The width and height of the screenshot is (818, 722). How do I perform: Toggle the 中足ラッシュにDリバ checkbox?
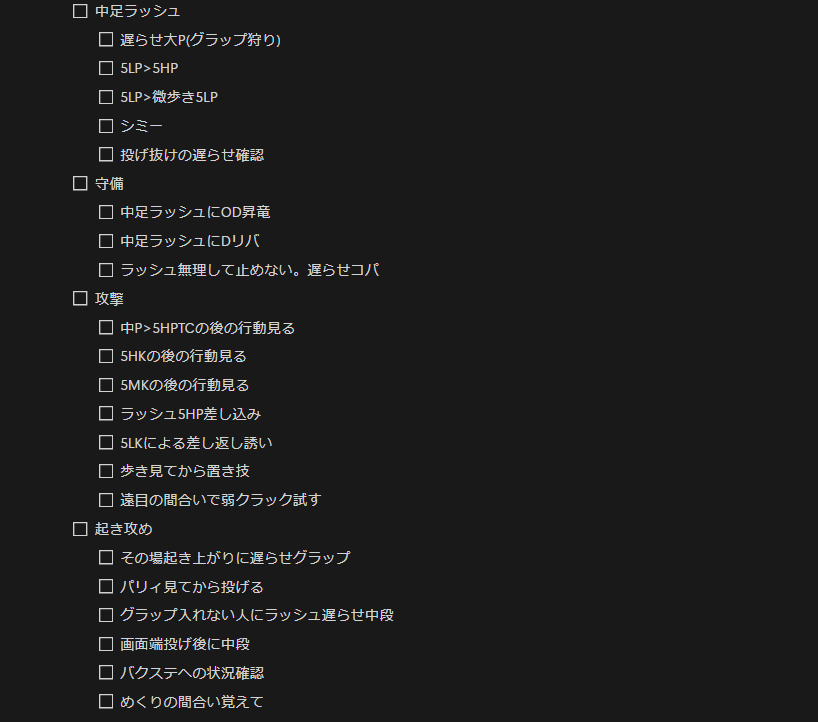click(x=106, y=241)
